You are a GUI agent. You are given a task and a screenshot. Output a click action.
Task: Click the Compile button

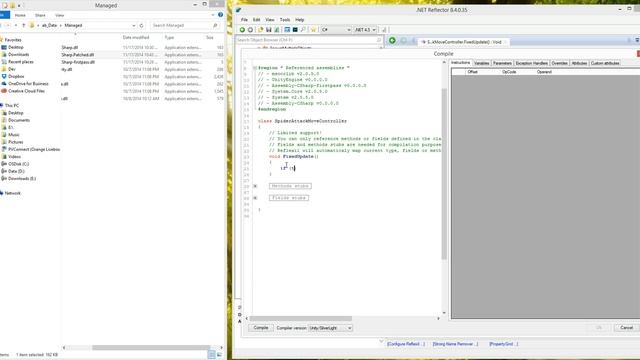coord(261,328)
